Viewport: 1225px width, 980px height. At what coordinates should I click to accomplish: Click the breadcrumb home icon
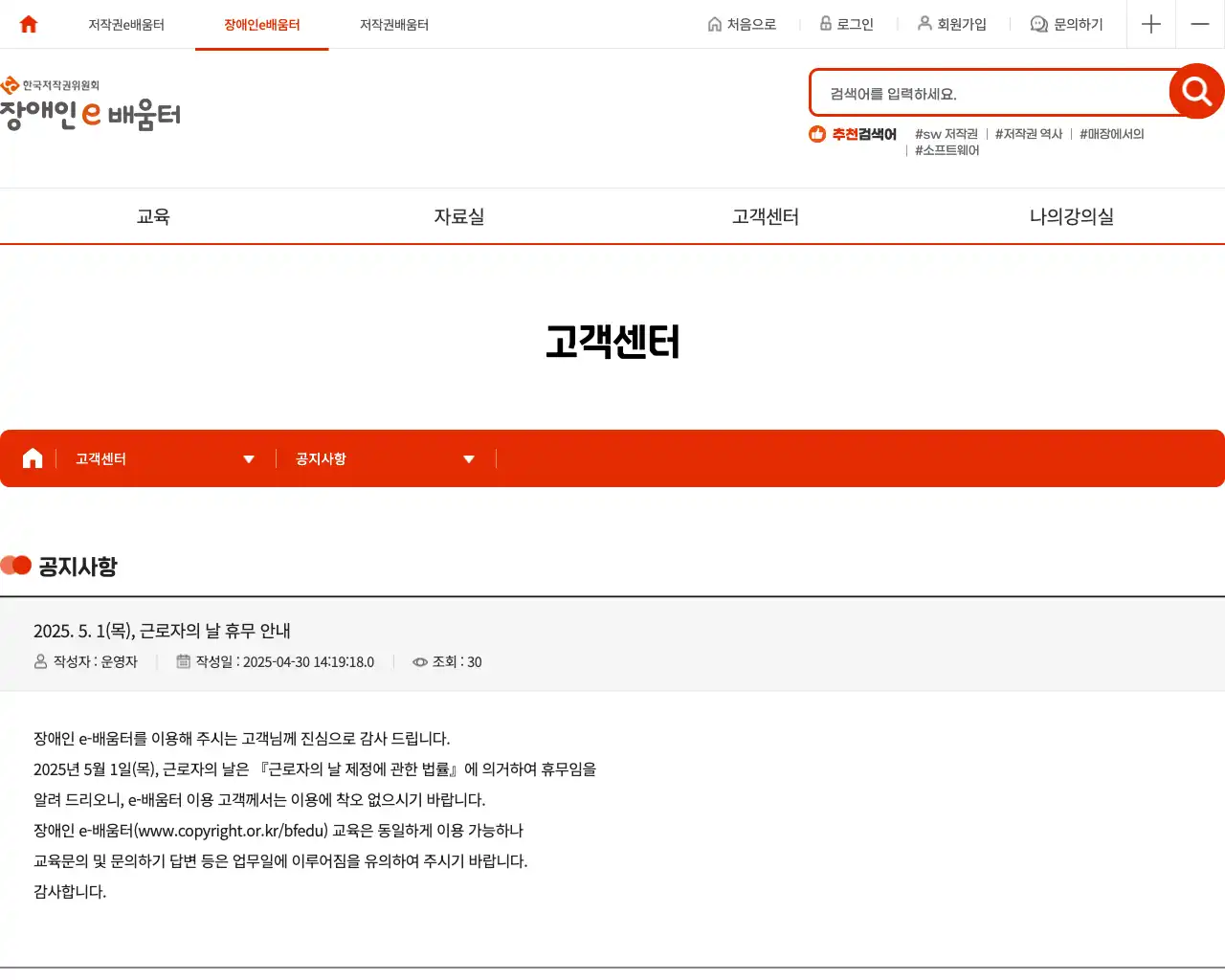32,458
